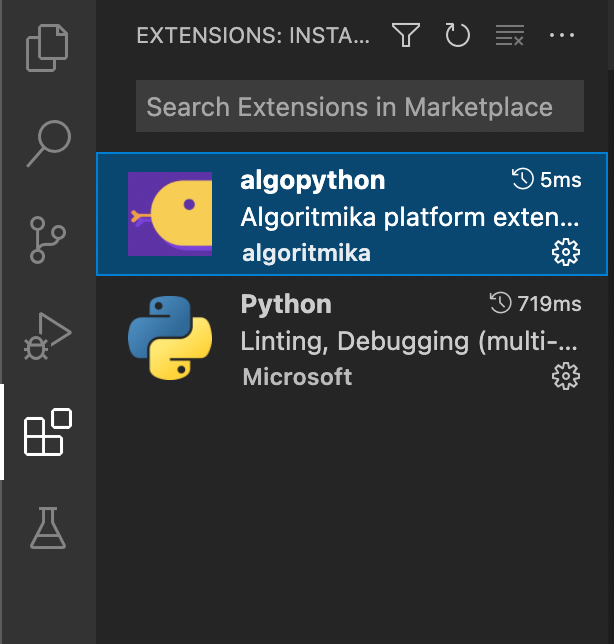
Task: Click the Filter Extensions funnel icon
Action: (405, 36)
